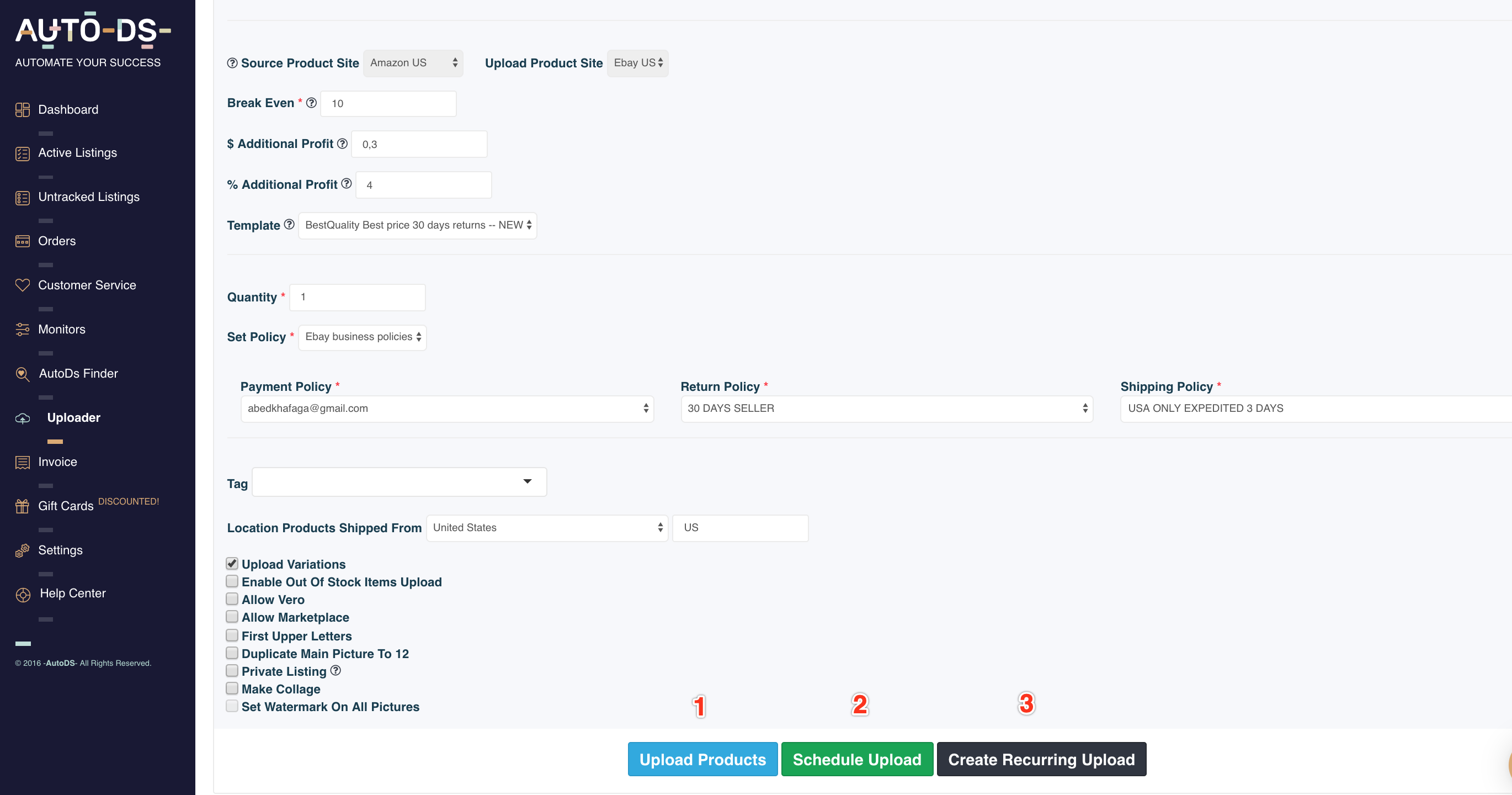Viewport: 1512px width, 795px height.
Task: Enable Out Of Stock Items Upload checkbox
Action: point(232,581)
